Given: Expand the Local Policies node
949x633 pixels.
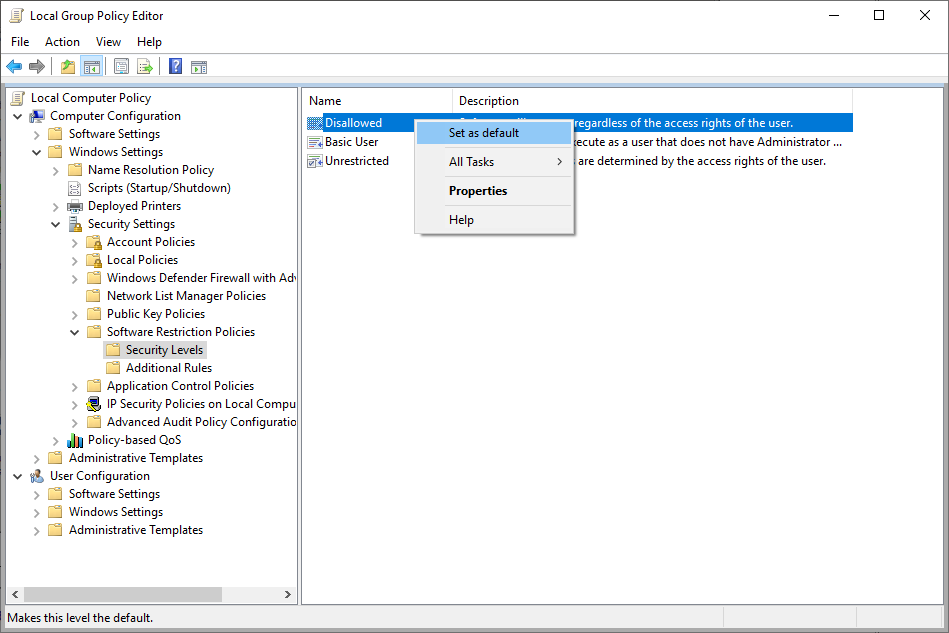Looking at the screenshot, I should [x=74, y=261].
